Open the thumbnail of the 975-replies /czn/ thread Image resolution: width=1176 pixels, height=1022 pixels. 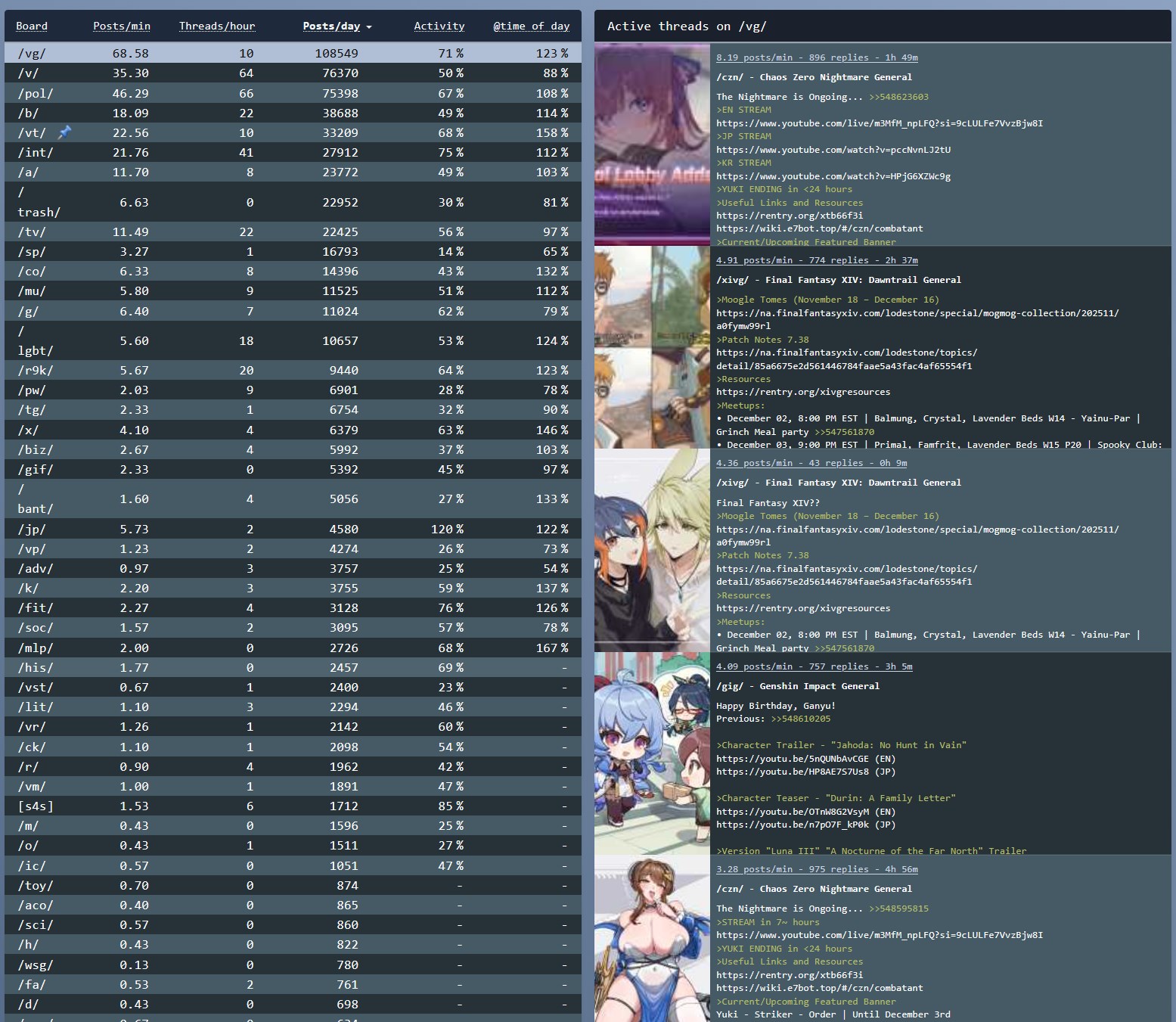652,939
